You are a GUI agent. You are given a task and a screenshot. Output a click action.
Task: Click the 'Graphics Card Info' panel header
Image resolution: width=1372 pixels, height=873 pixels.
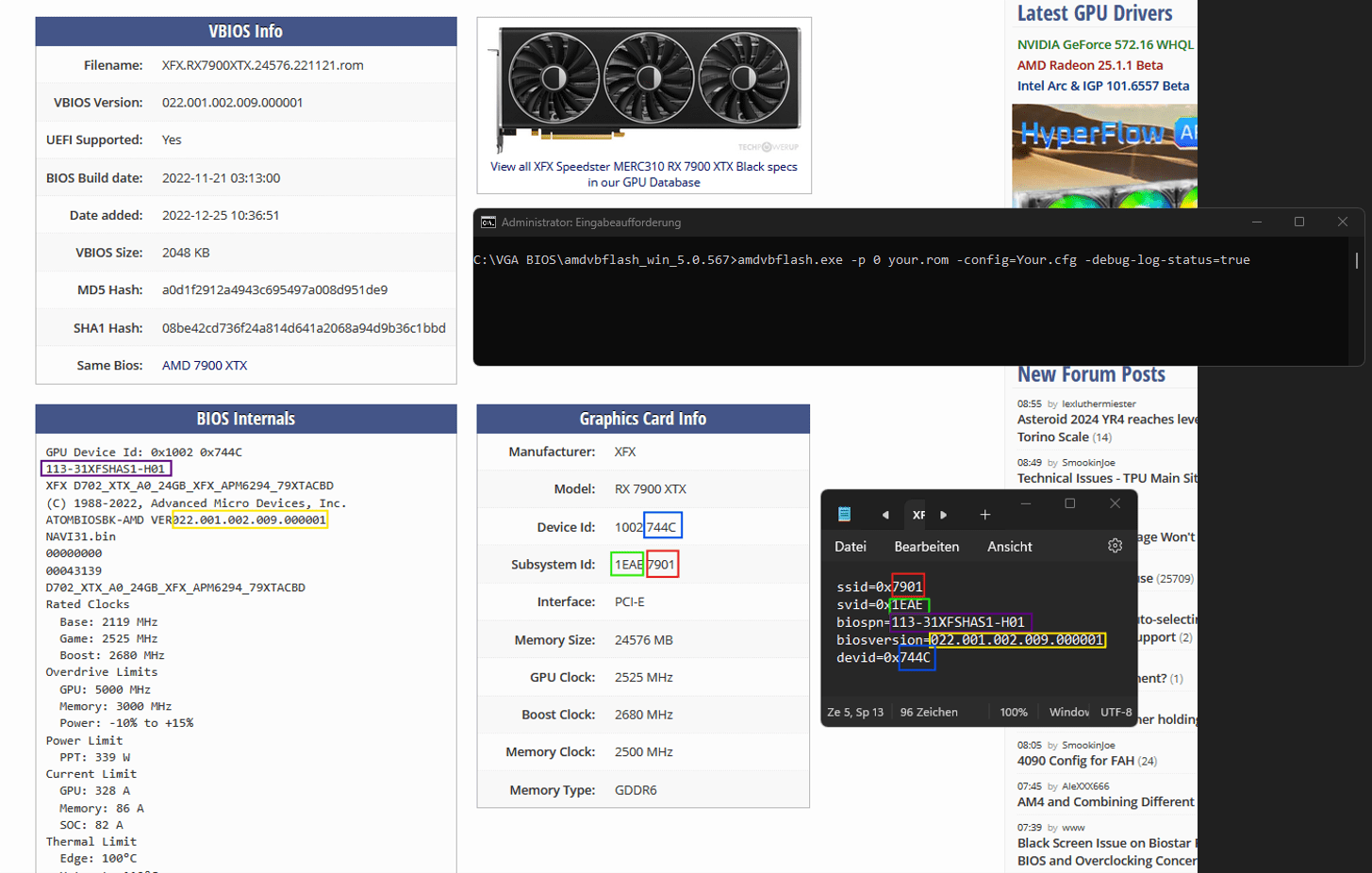click(643, 419)
